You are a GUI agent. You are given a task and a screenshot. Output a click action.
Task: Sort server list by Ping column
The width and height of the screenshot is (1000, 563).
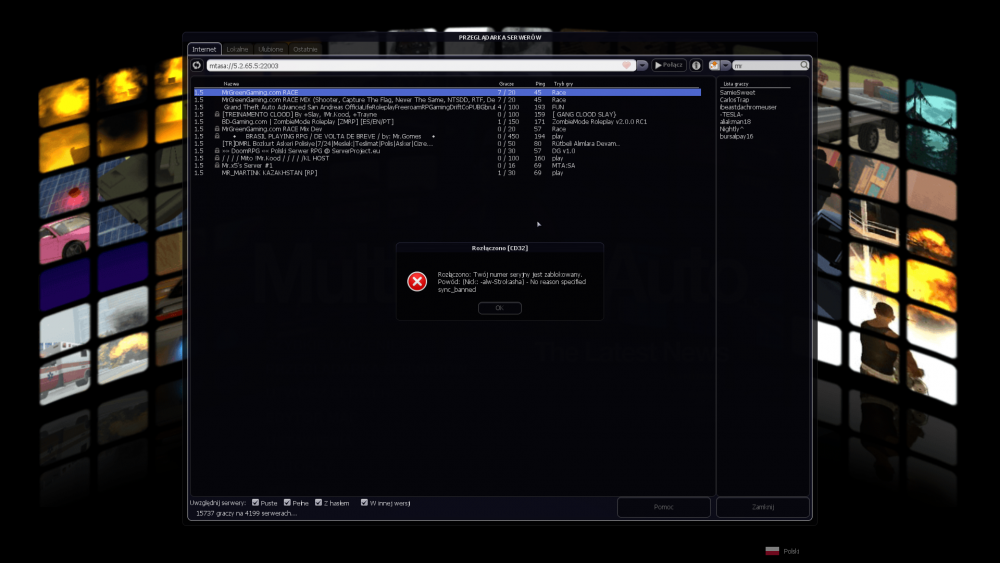coord(540,83)
